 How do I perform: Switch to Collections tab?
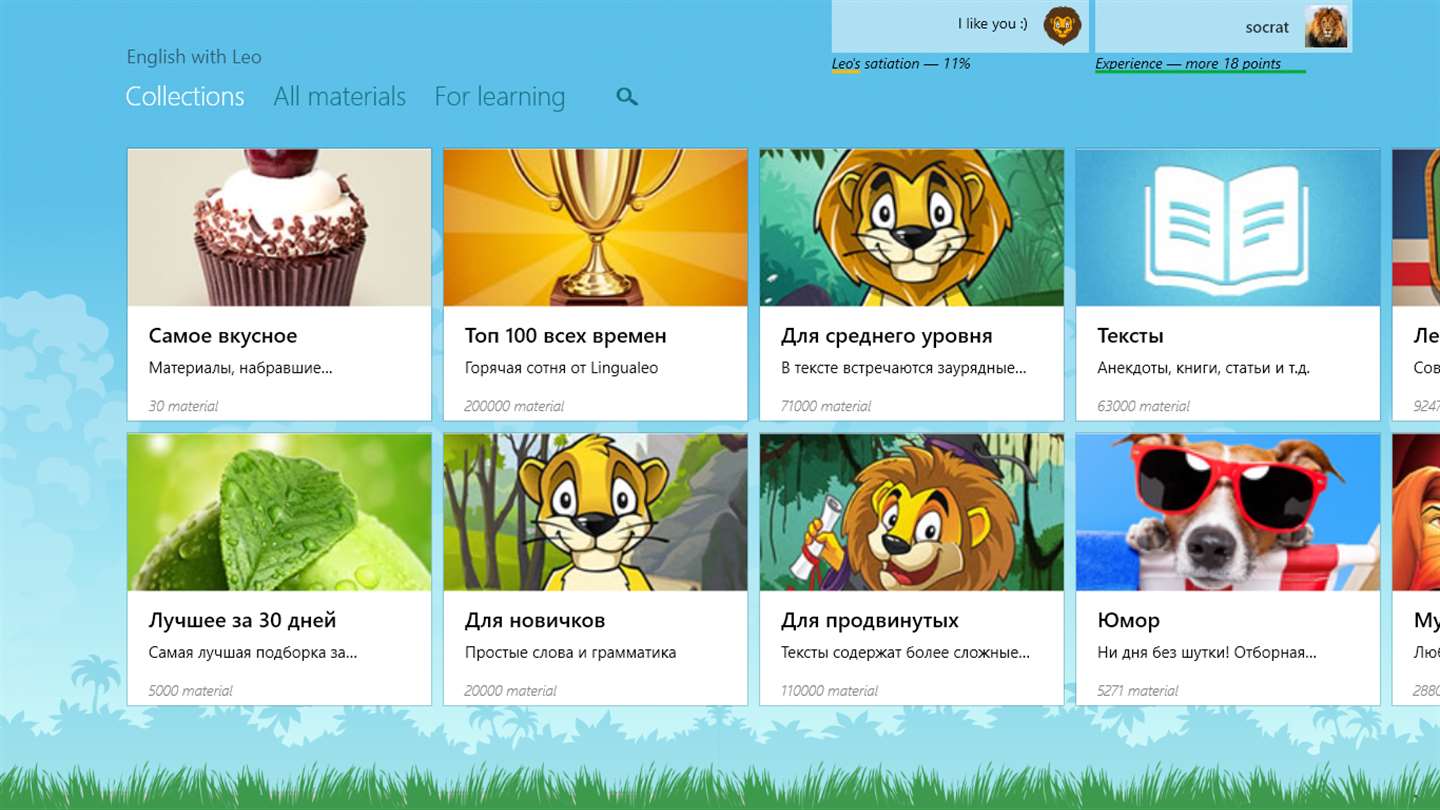coord(185,97)
